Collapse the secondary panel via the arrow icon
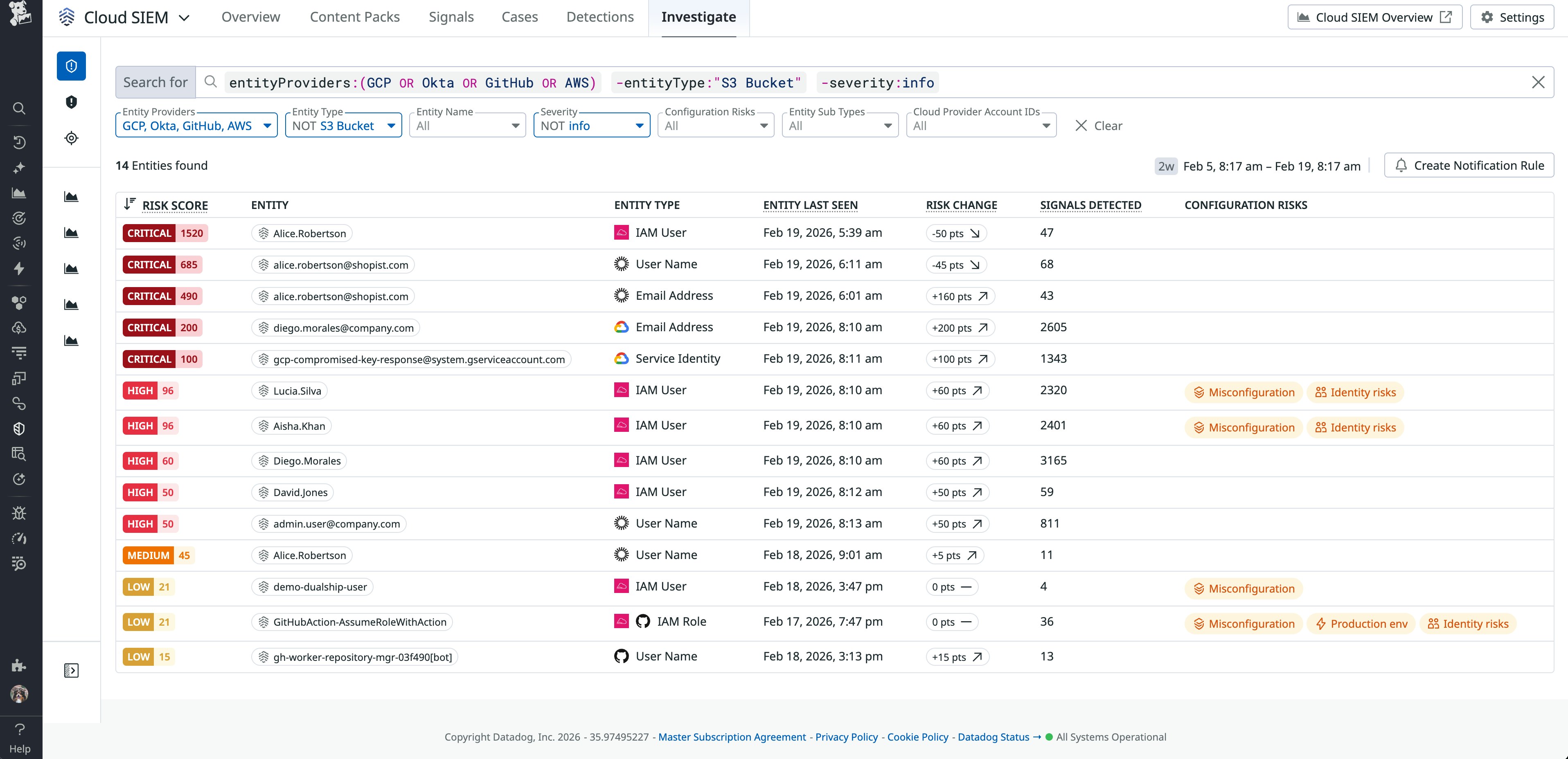The height and width of the screenshot is (759, 1568). tap(71, 669)
